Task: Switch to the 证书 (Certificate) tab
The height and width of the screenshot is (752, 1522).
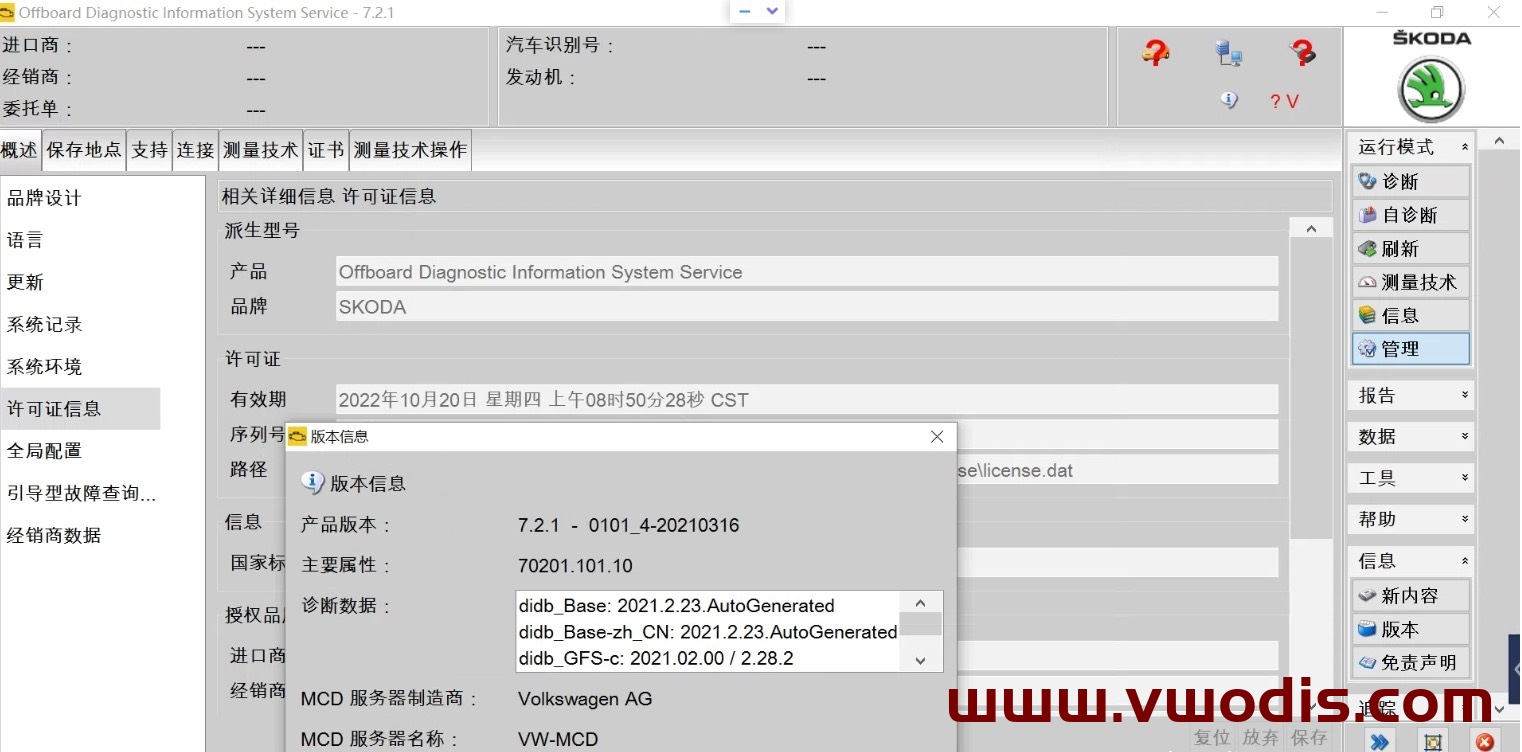Action: tap(325, 150)
